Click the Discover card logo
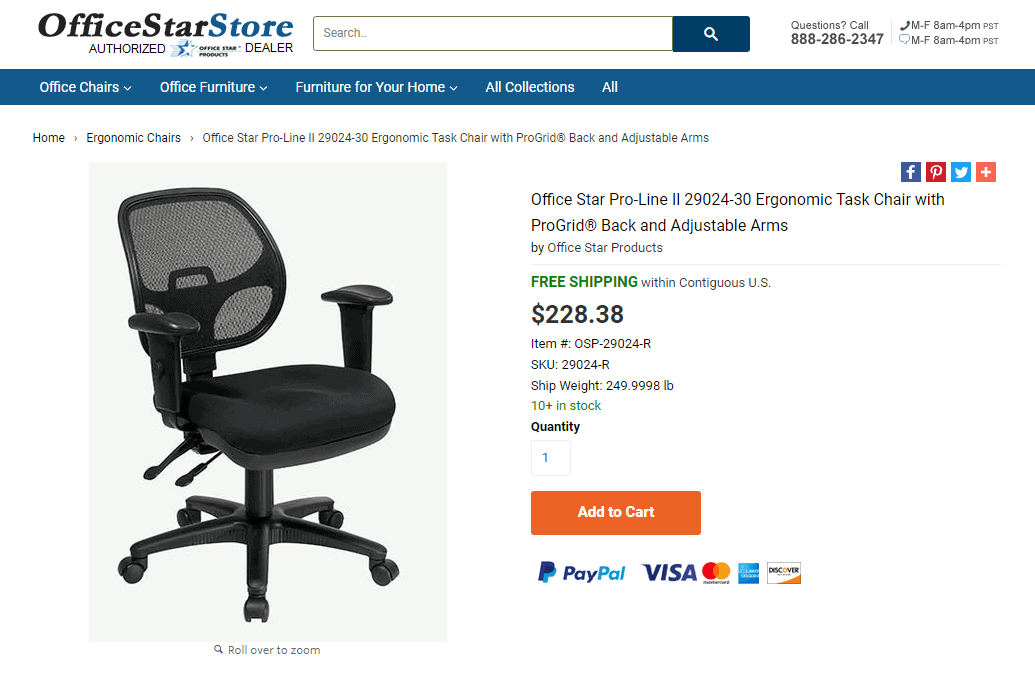Image resolution: width=1035 pixels, height=683 pixels. coord(784,573)
